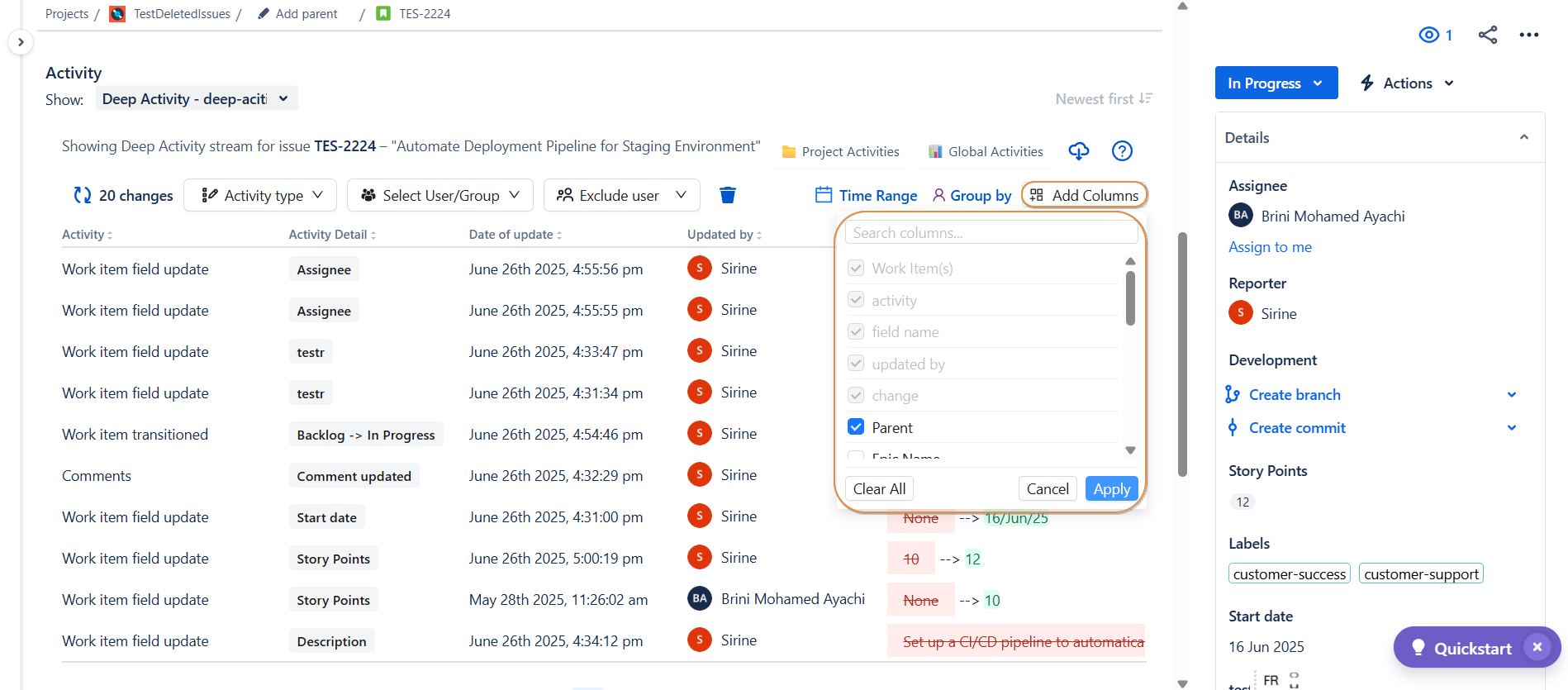Open the help question mark icon

coord(1121,151)
